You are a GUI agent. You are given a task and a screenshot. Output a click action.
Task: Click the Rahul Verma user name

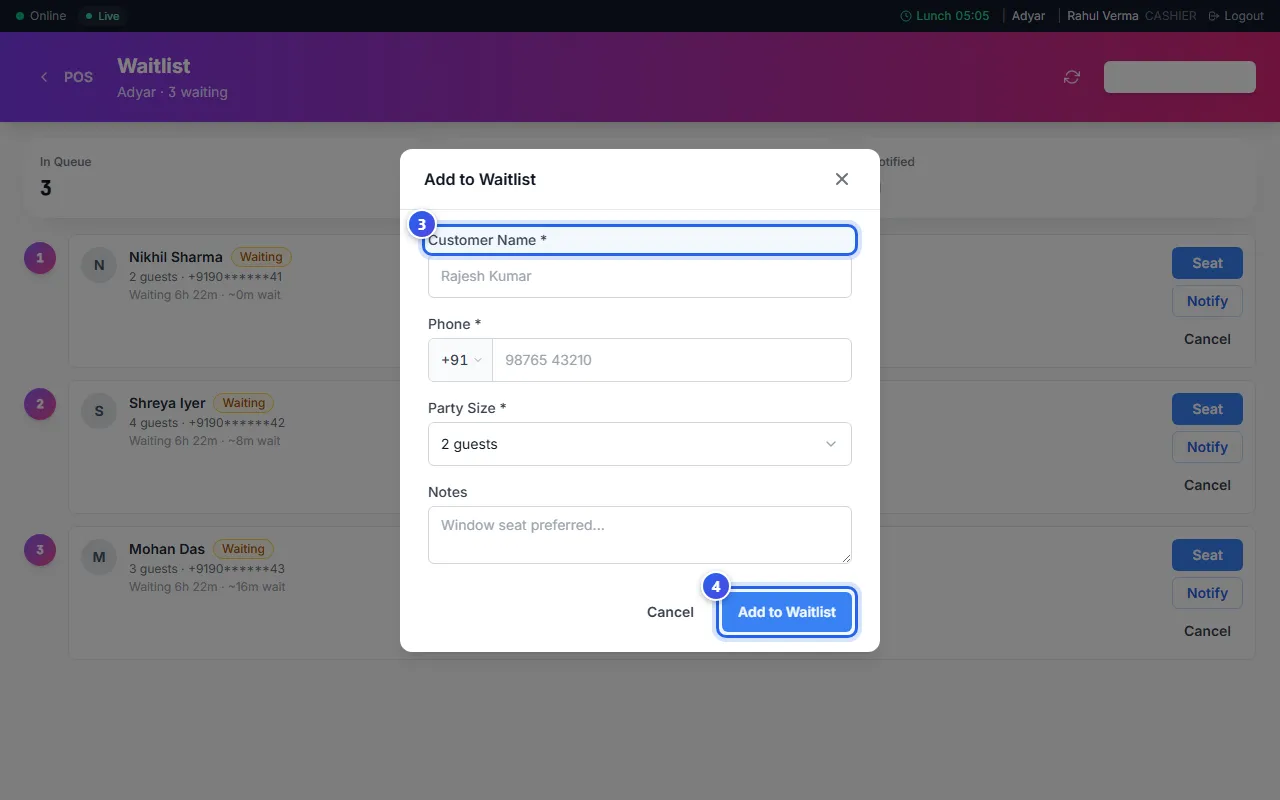click(1103, 16)
